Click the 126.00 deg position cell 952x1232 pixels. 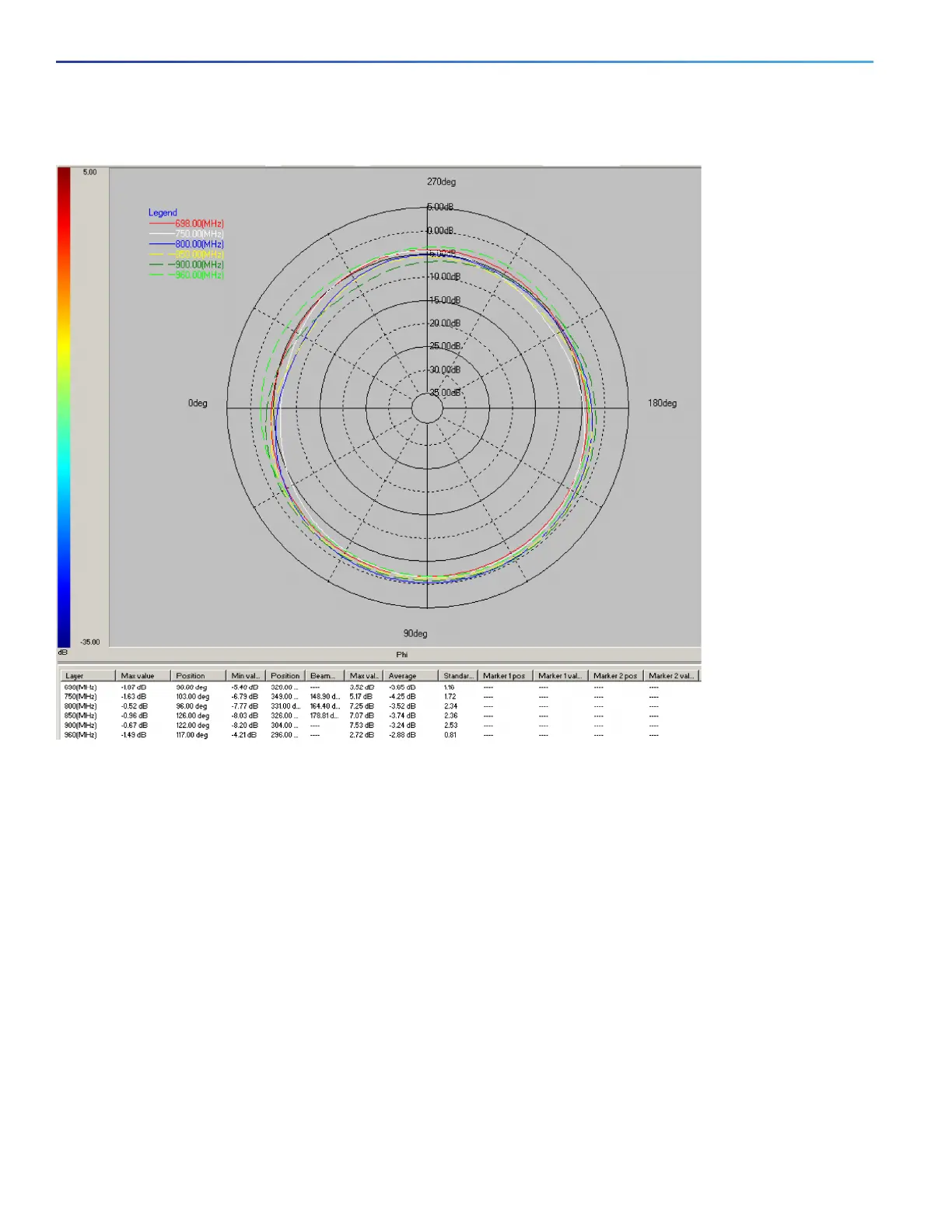[x=192, y=716]
